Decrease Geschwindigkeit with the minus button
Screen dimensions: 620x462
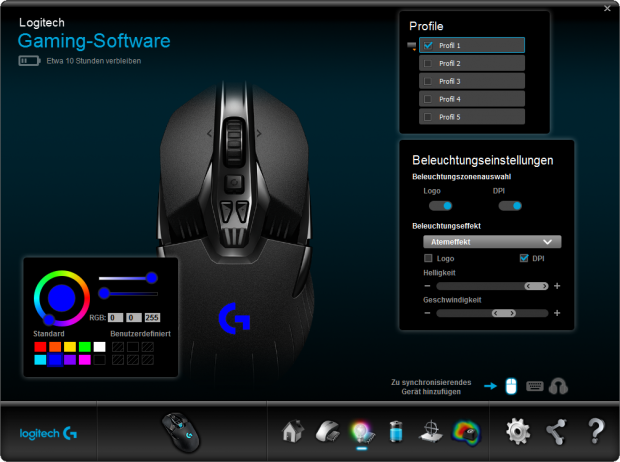[427, 313]
